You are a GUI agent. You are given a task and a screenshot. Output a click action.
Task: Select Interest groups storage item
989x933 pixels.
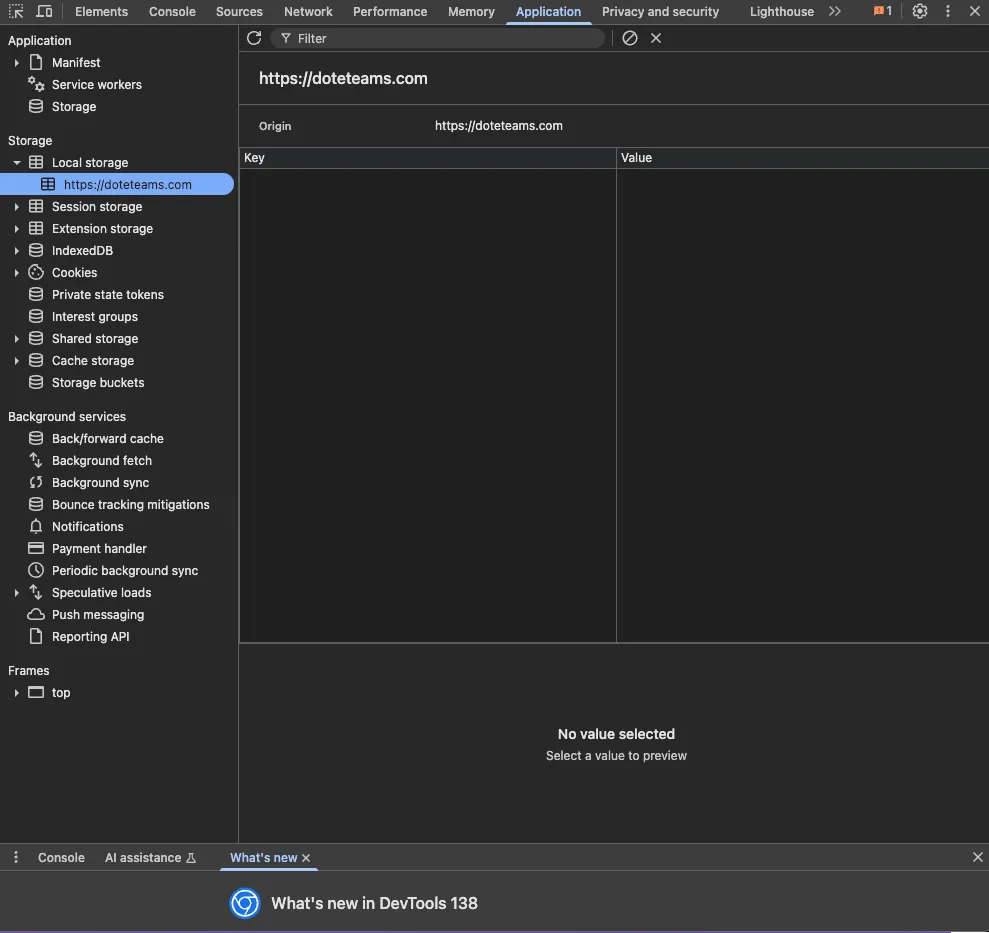(x=95, y=317)
